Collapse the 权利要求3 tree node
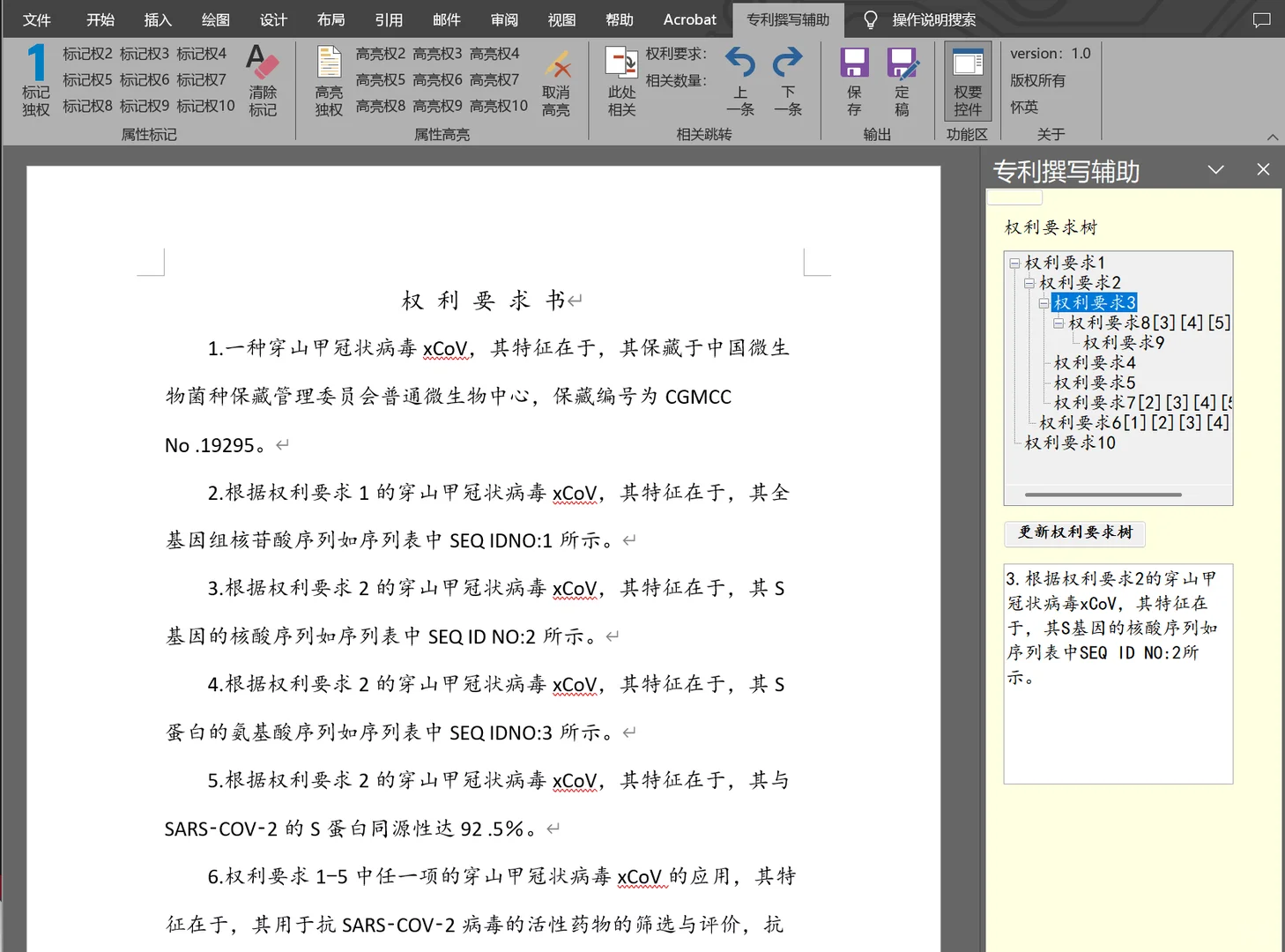Screen dimensions: 1285x952 [1044, 303]
